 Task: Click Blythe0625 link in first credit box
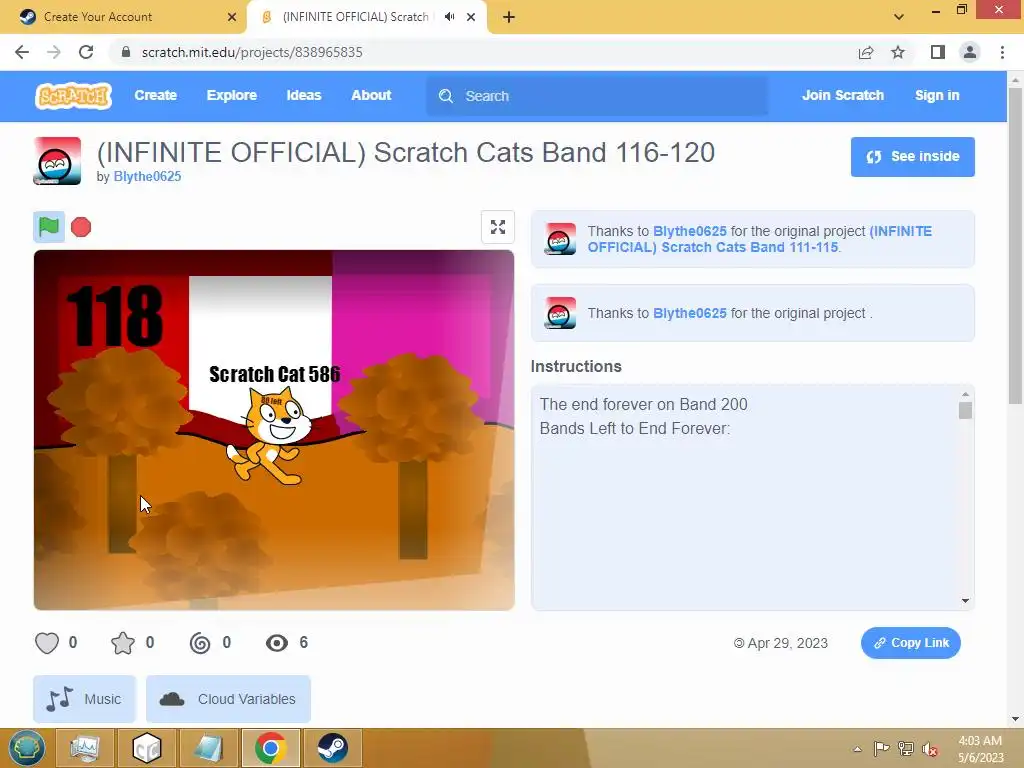coord(690,231)
